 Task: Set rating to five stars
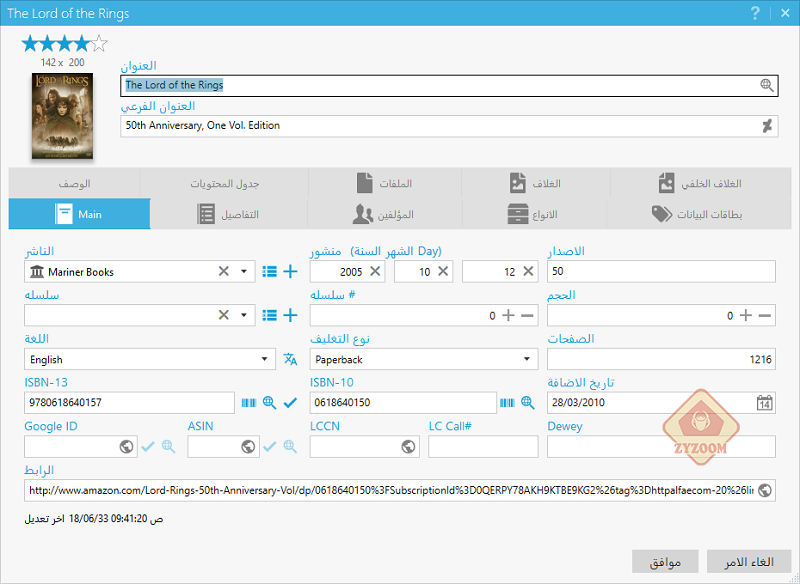click(x=99, y=44)
